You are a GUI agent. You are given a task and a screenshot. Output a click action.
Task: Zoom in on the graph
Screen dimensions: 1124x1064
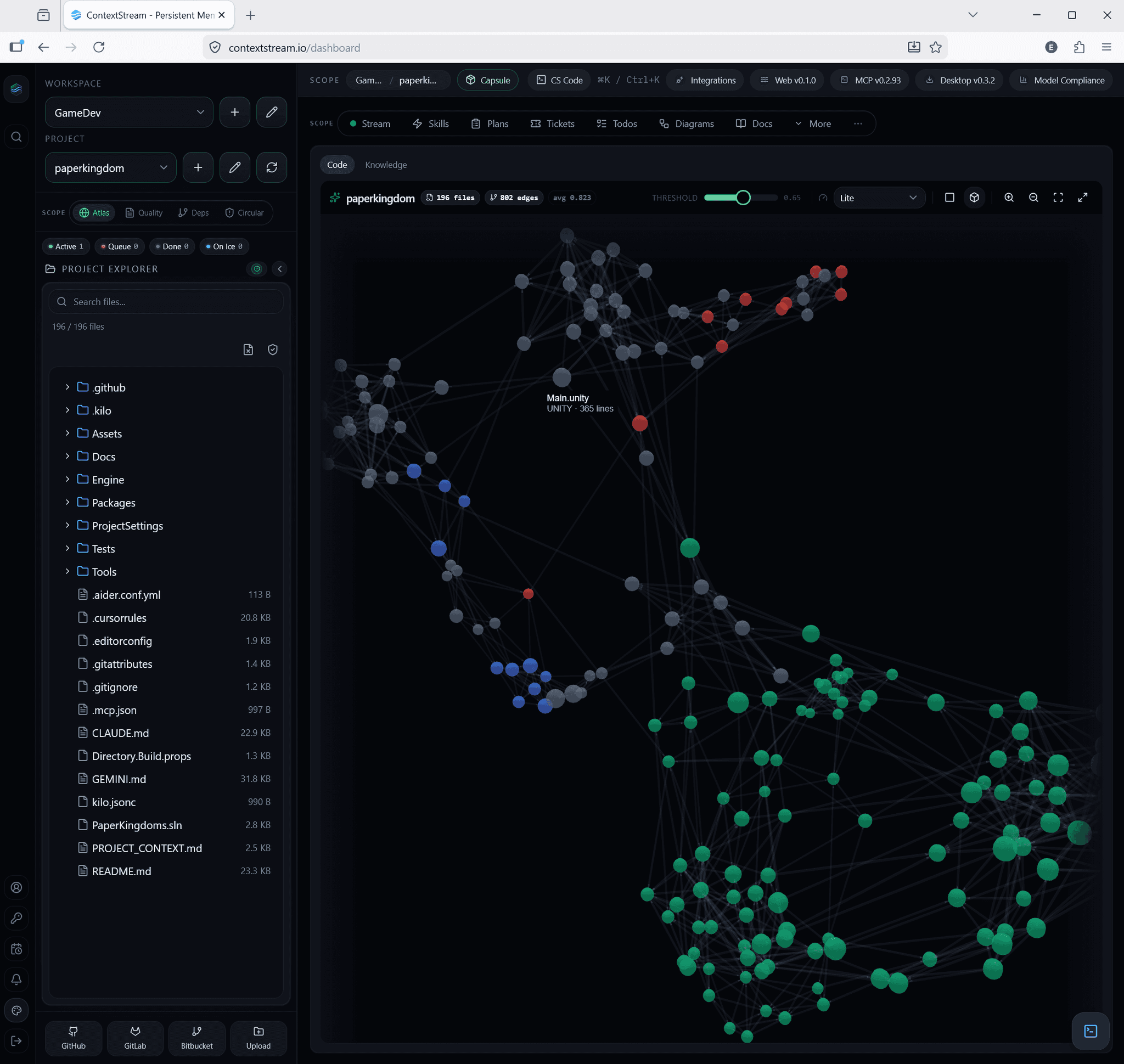pyautogui.click(x=1009, y=198)
